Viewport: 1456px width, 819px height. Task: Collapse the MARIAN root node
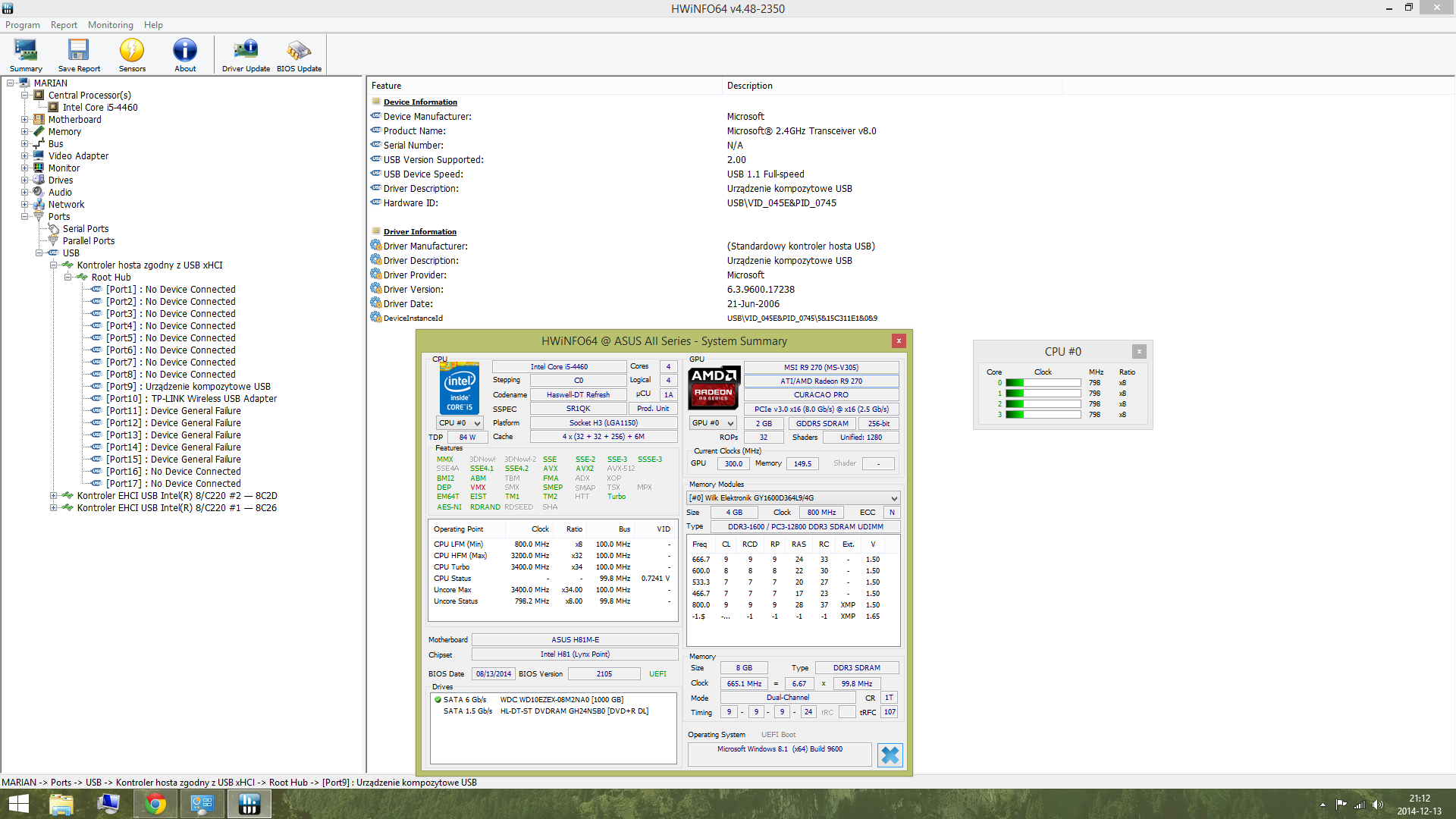click(11, 83)
